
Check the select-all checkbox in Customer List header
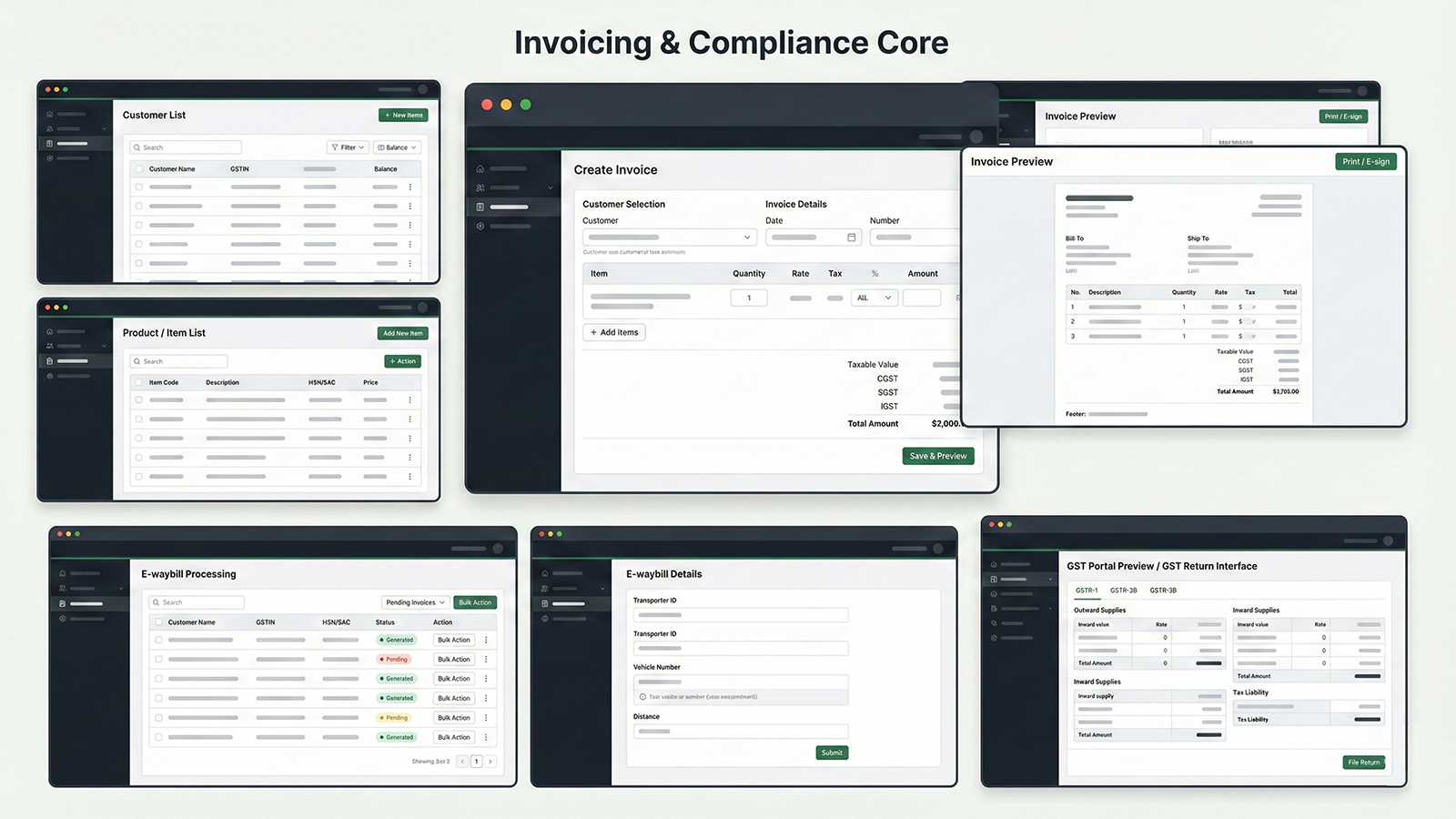139,169
